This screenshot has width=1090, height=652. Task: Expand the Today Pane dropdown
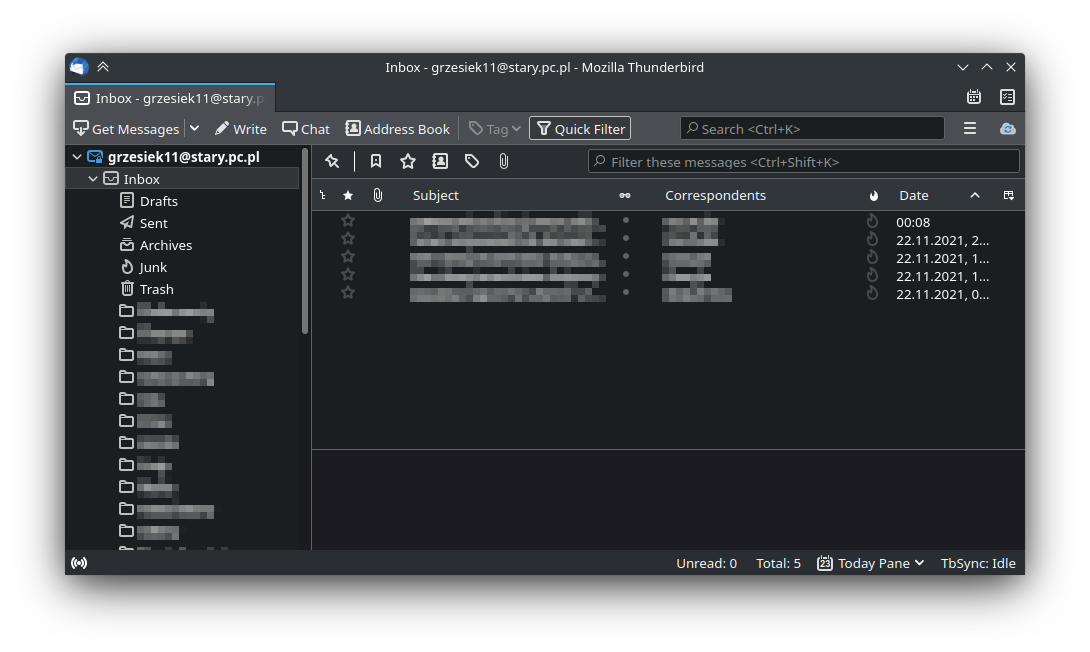coord(870,563)
